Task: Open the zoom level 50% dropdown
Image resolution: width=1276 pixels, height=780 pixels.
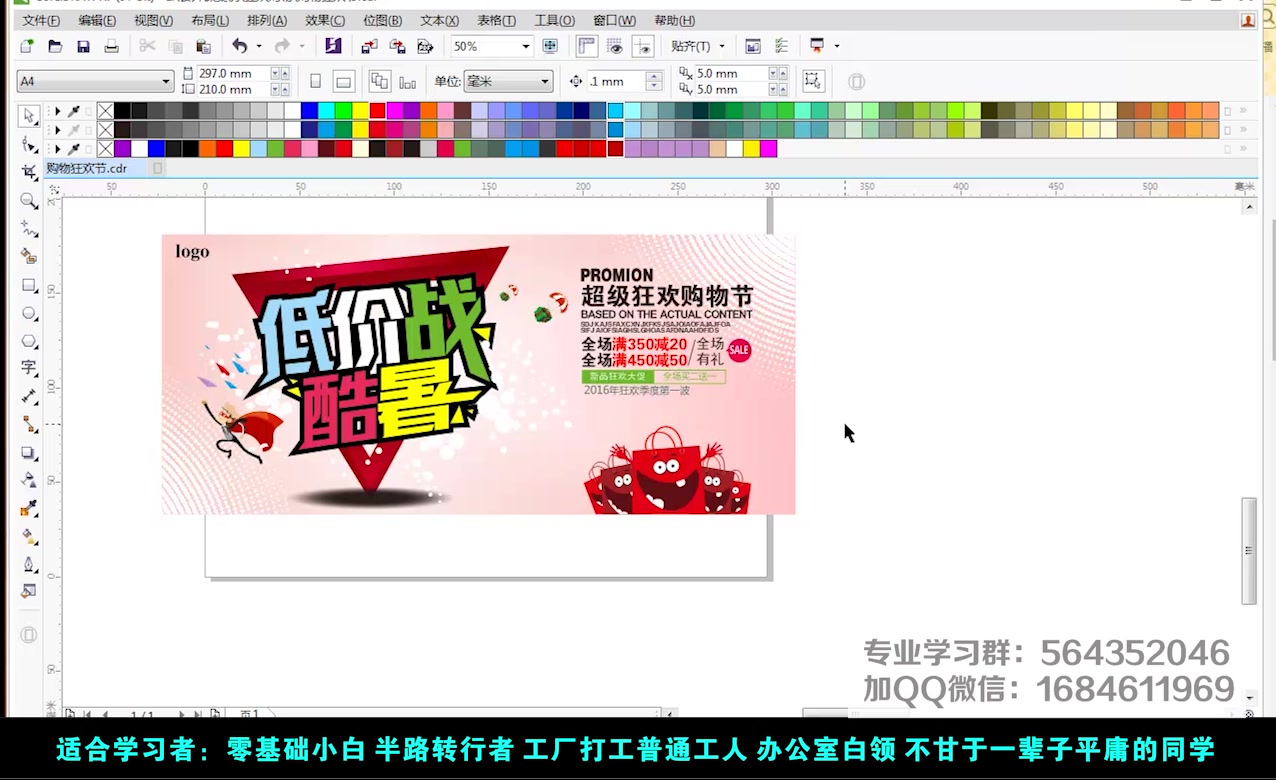Action: click(526, 46)
